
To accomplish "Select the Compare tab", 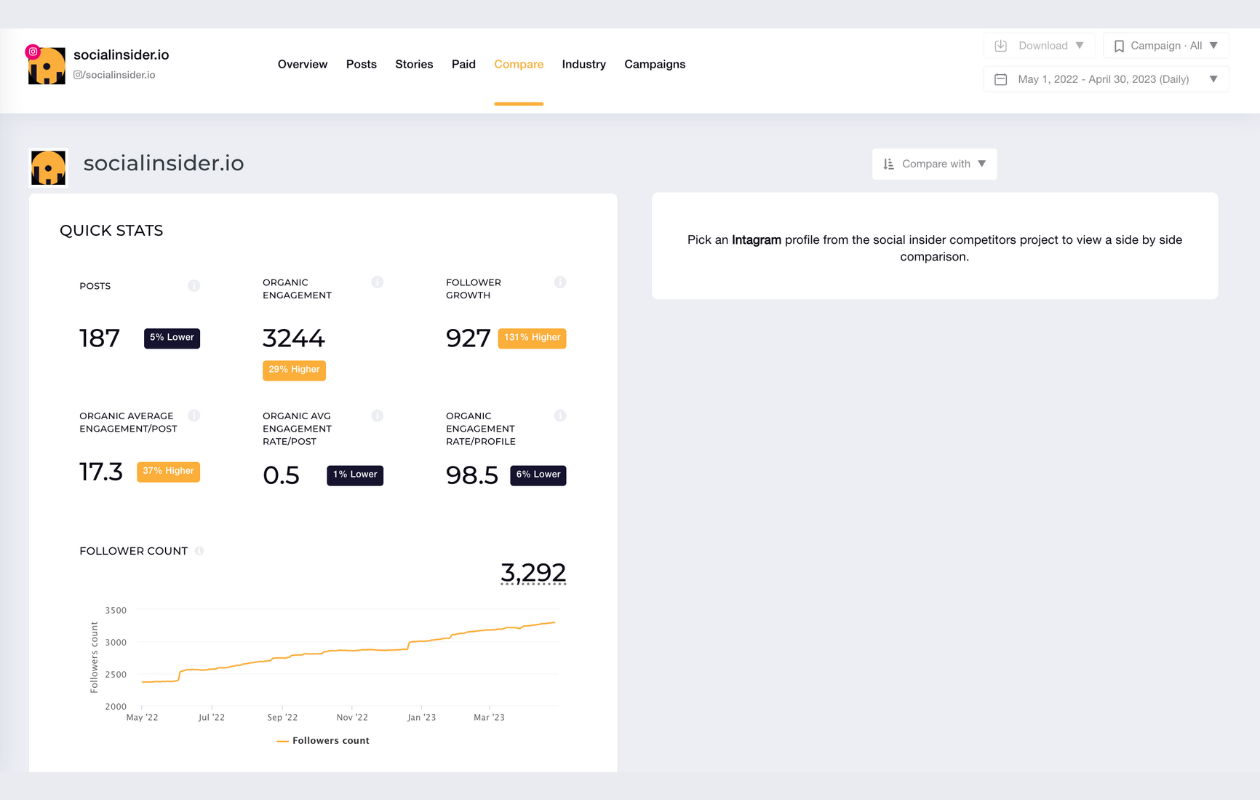I will 519,64.
